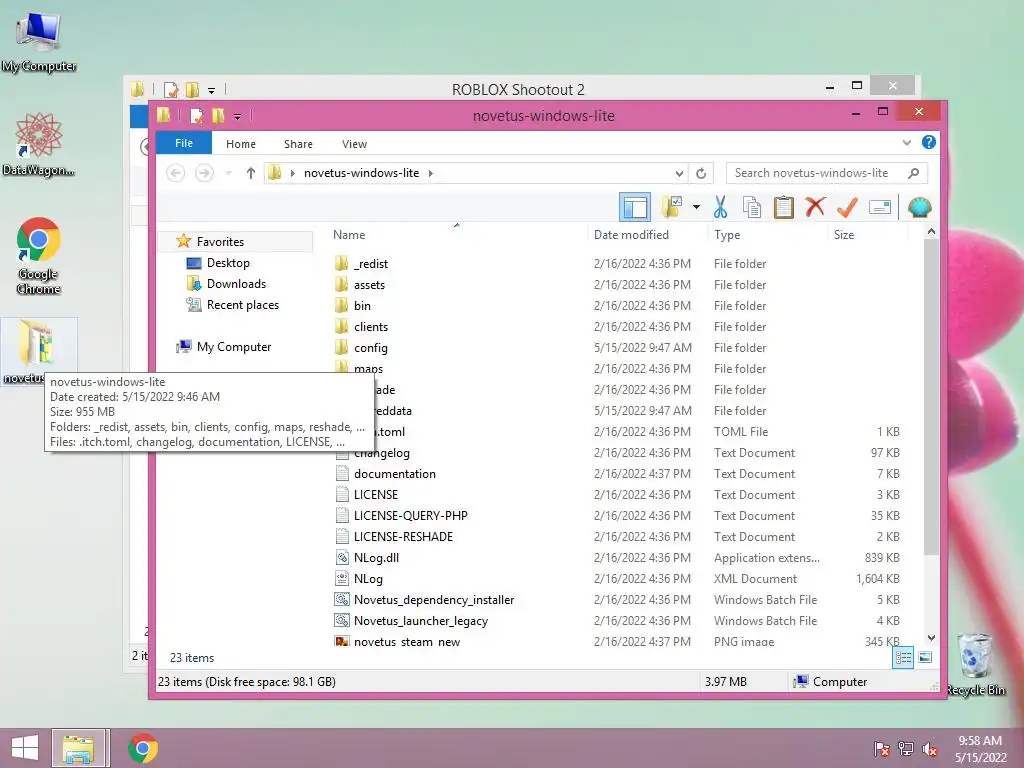Select My Computer in navigation pane
Viewport: 1024px width, 768px height.
pos(234,347)
